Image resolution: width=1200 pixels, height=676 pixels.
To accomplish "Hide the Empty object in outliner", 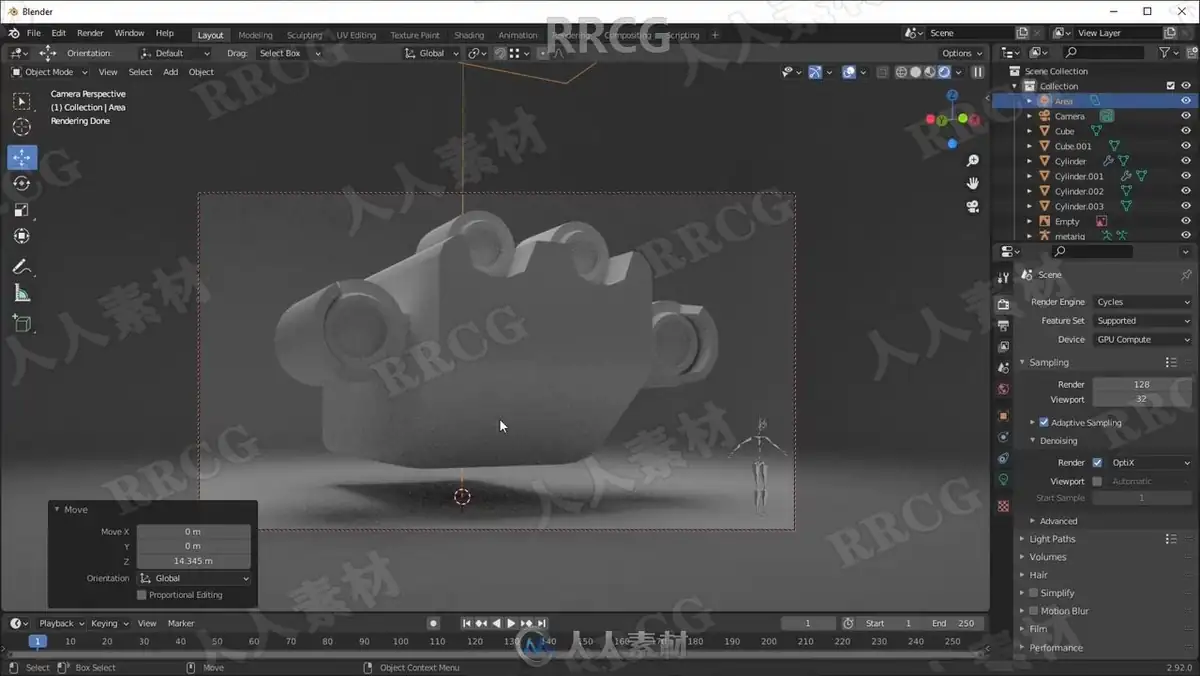I will click(1186, 221).
